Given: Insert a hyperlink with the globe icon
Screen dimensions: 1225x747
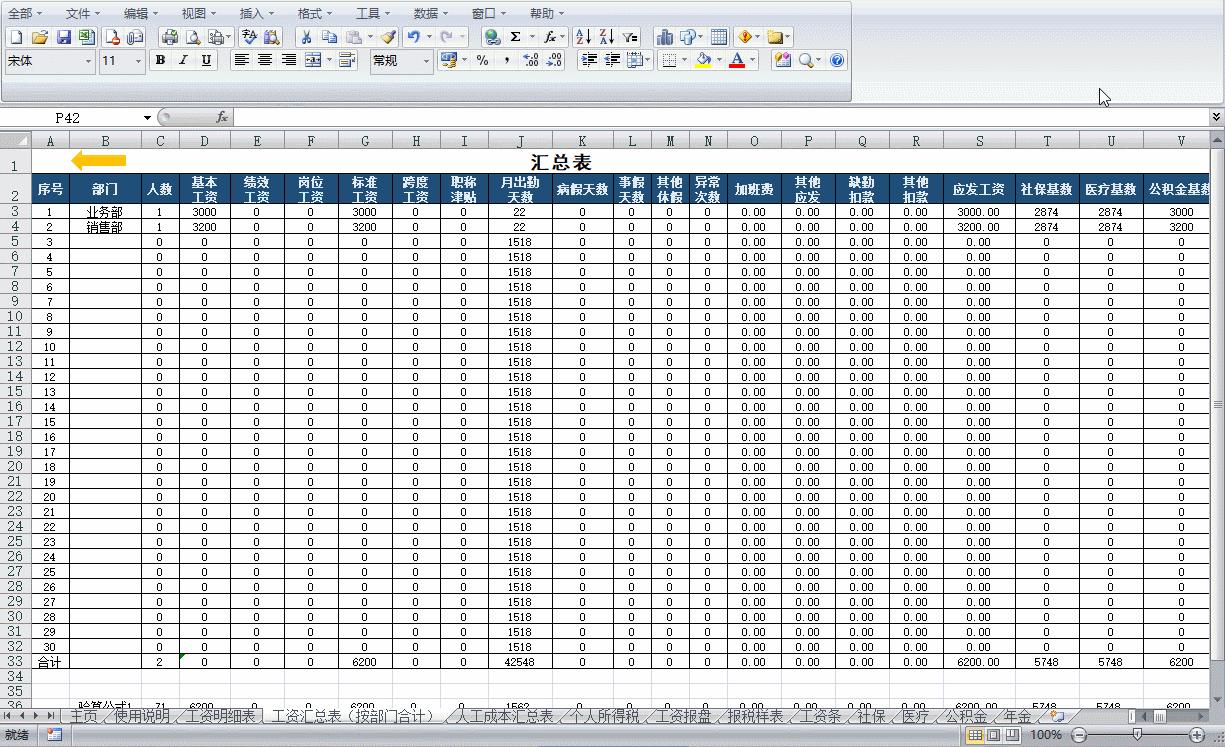Looking at the screenshot, I should 492,37.
